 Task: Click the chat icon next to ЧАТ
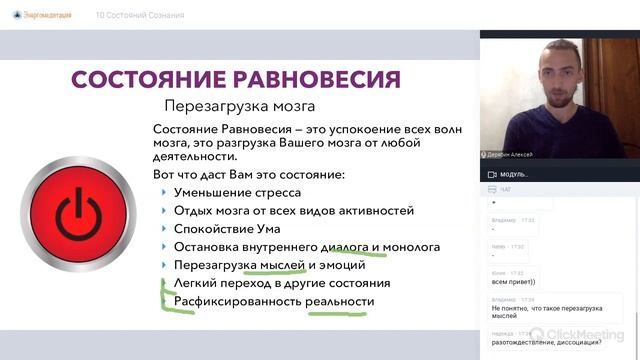point(492,189)
